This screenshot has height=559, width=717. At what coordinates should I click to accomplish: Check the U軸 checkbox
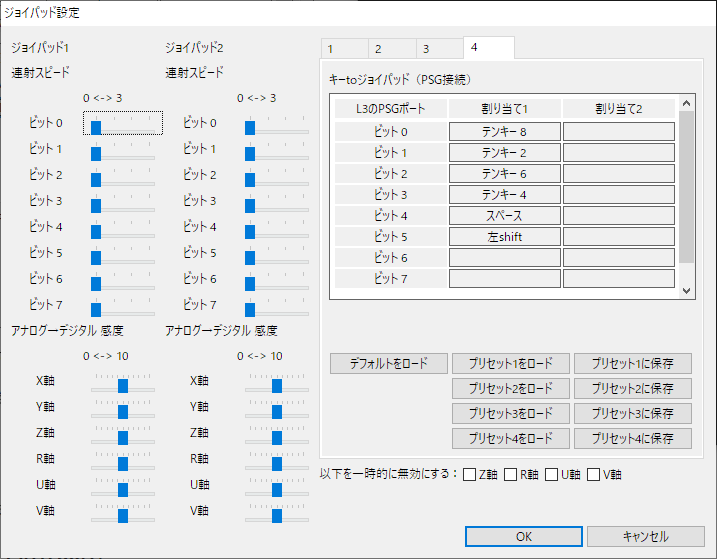(x=552, y=474)
